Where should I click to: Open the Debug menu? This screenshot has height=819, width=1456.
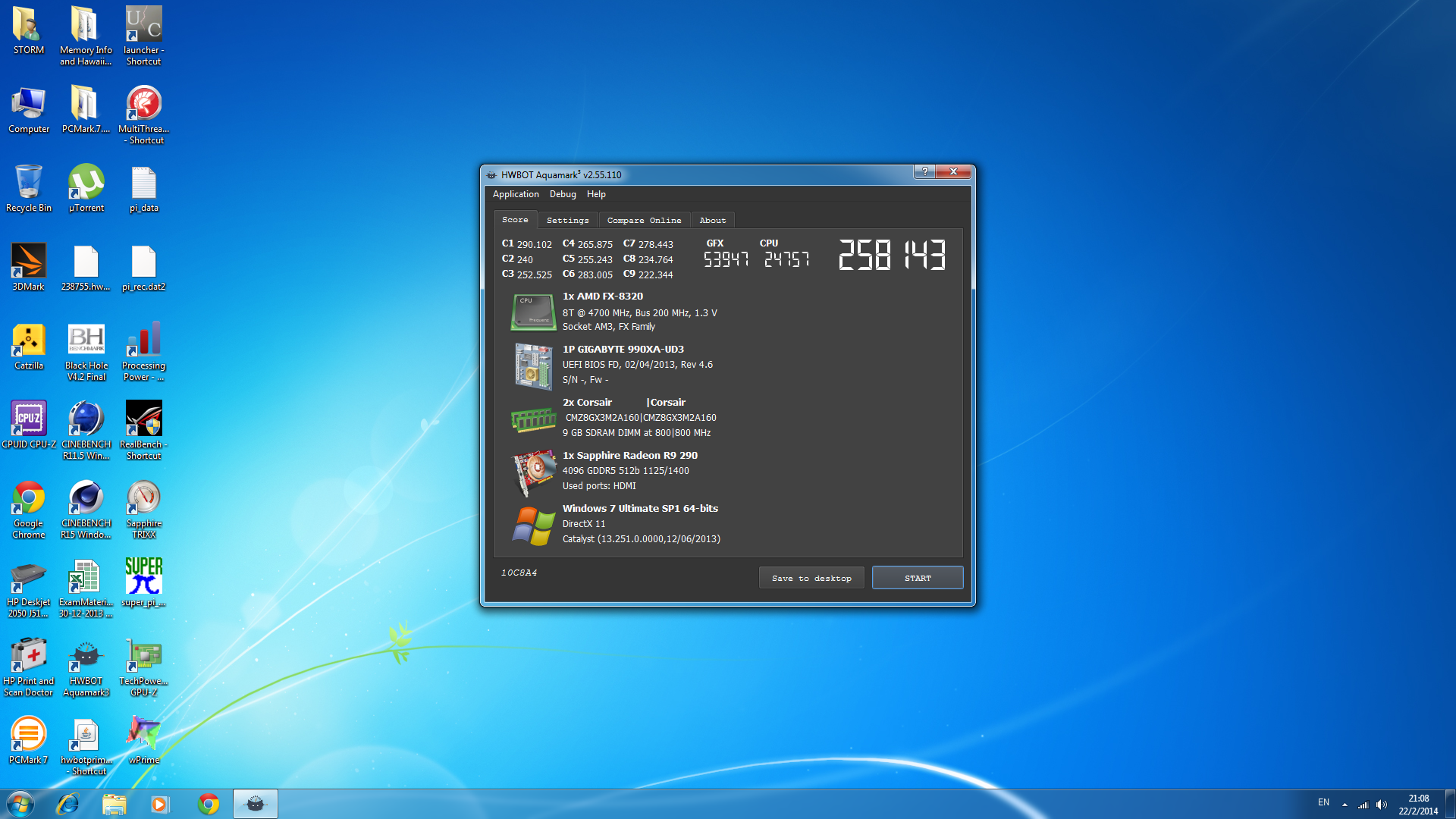coord(563,194)
